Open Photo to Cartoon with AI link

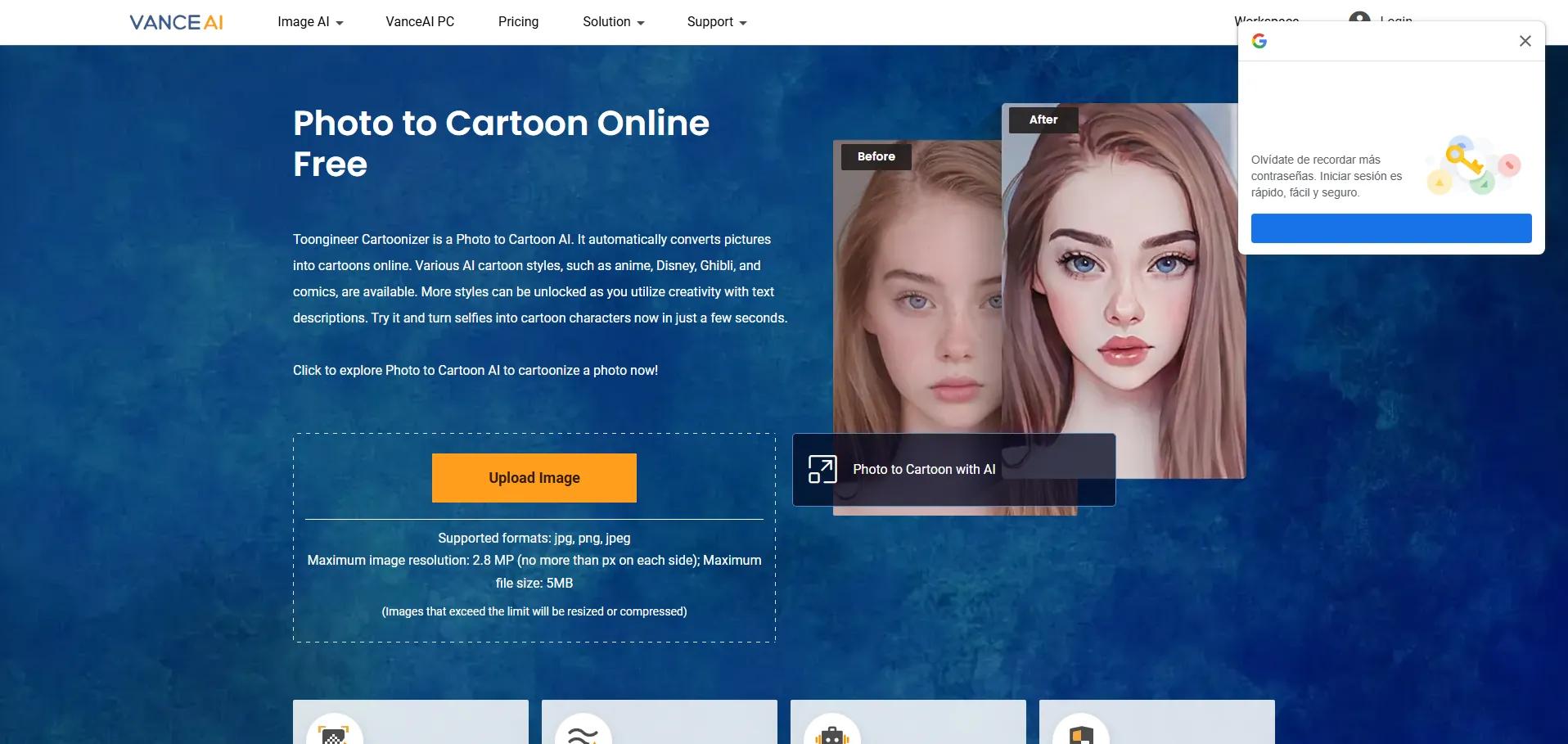click(924, 469)
